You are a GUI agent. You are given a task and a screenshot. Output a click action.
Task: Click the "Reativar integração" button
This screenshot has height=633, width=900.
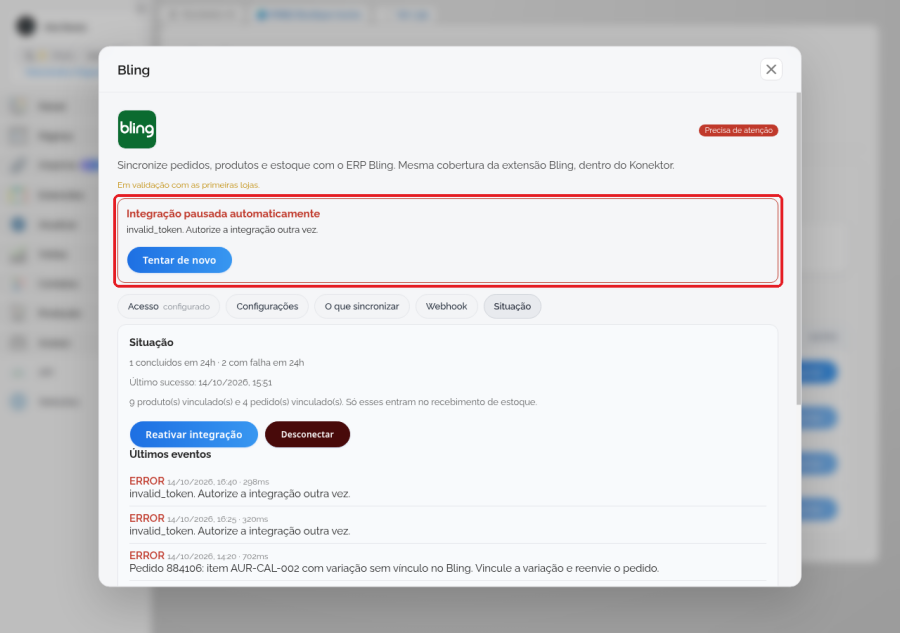(x=193, y=434)
